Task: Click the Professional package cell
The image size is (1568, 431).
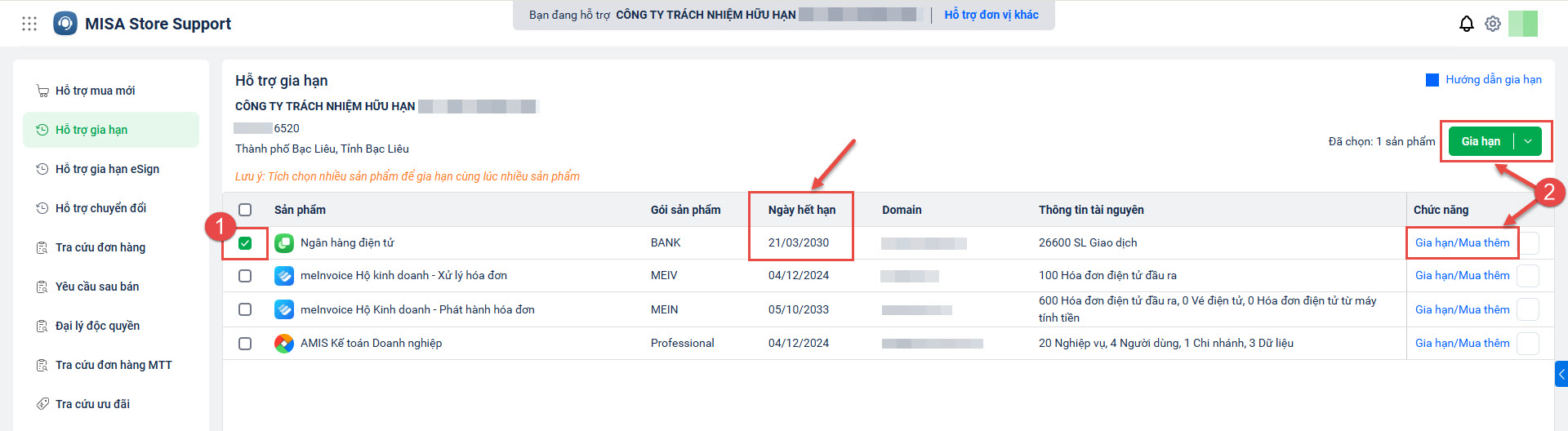Action: pyautogui.click(x=682, y=343)
